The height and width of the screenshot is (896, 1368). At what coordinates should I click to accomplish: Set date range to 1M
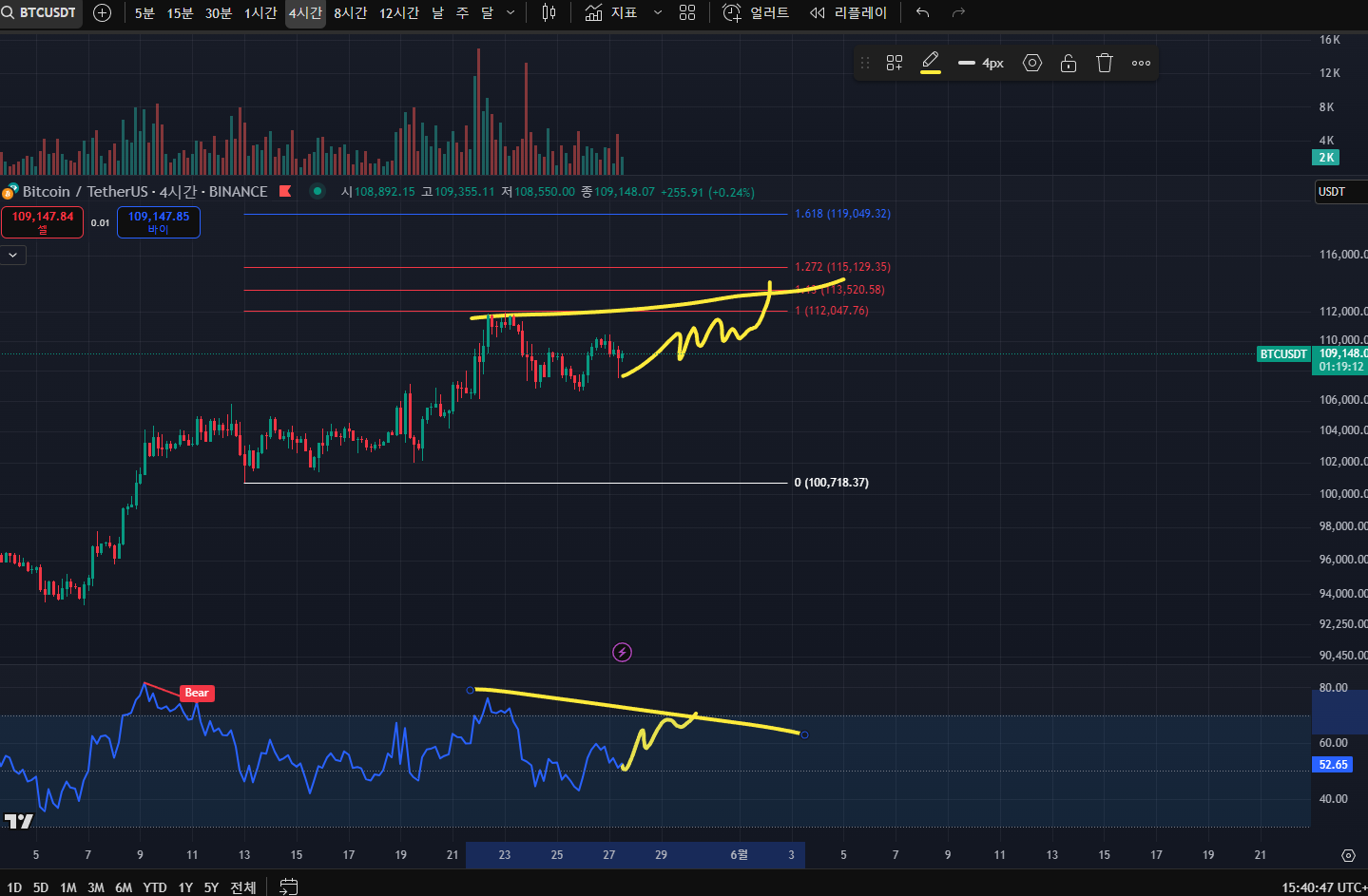coord(68,887)
